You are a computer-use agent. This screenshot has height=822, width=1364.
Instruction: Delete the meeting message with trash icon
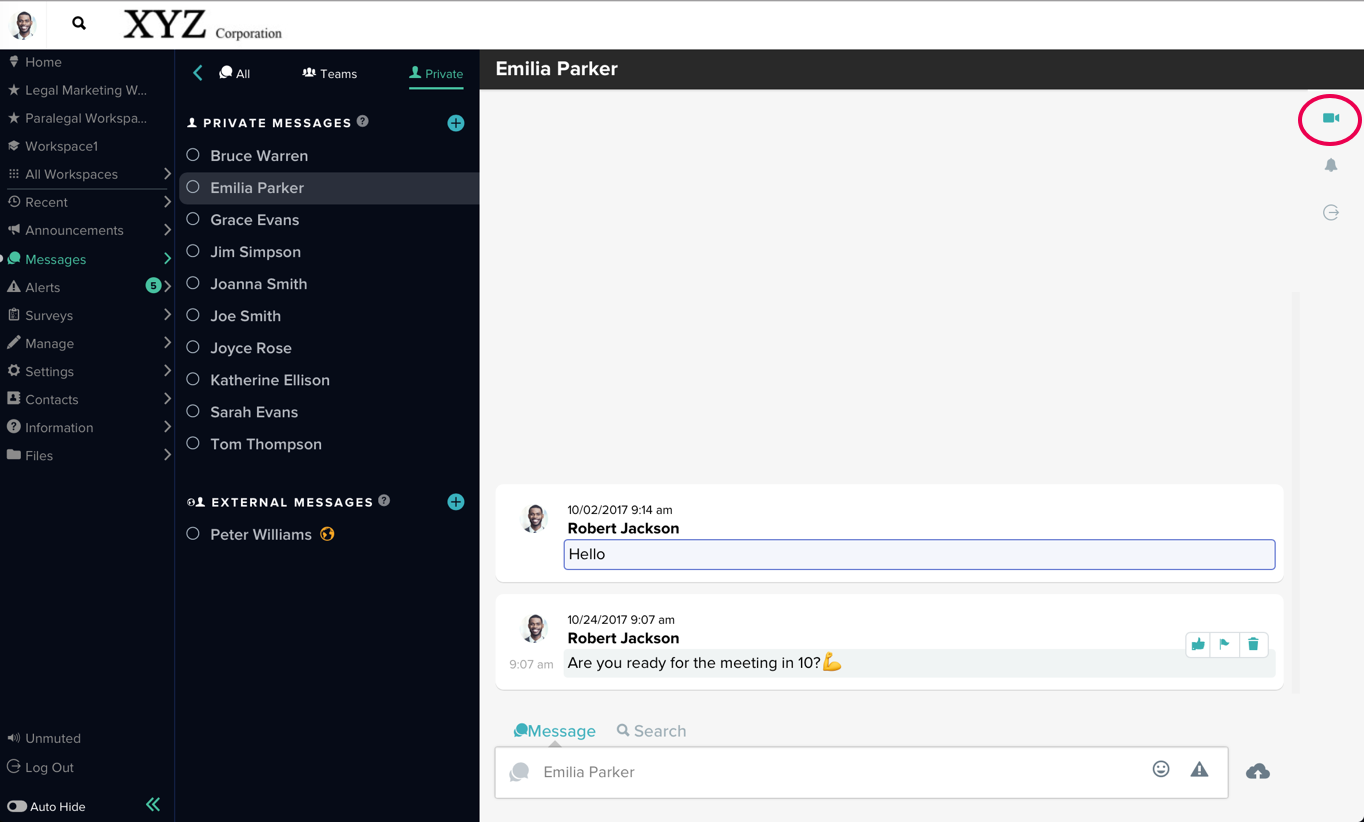pyautogui.click(x=1253, y=645)
